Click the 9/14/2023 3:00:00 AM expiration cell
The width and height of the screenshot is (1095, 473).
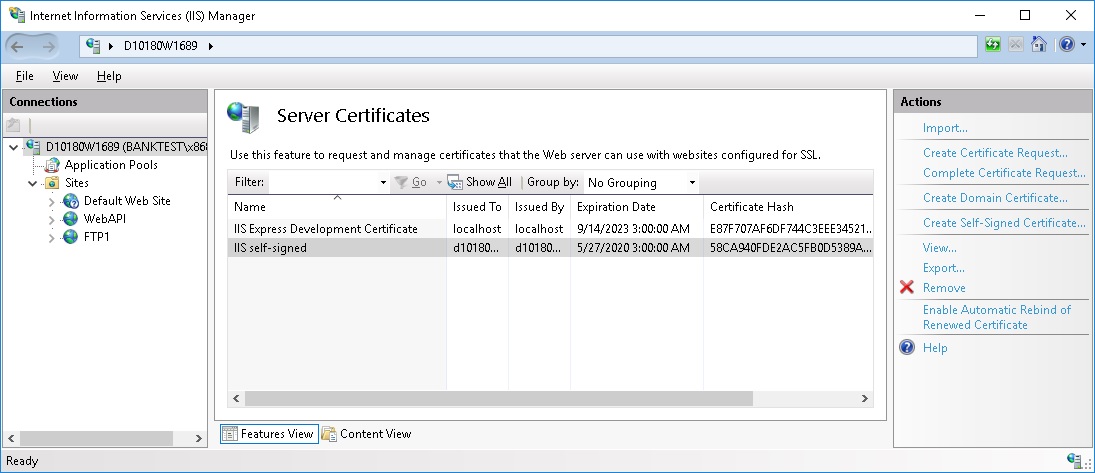633,228
